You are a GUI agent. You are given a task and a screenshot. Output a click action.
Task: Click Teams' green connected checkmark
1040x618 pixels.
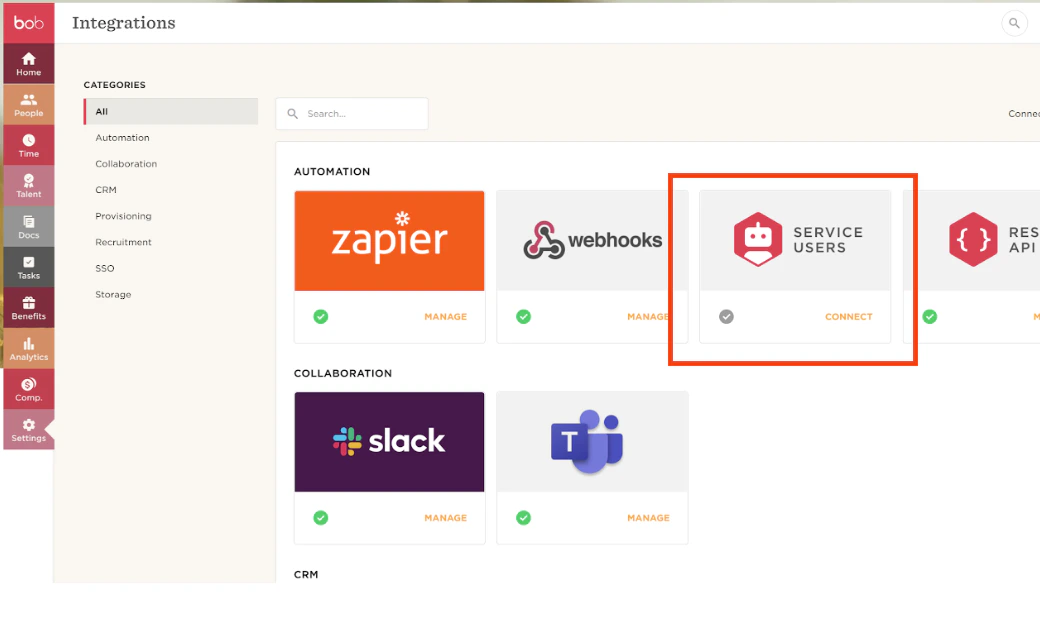523,518
